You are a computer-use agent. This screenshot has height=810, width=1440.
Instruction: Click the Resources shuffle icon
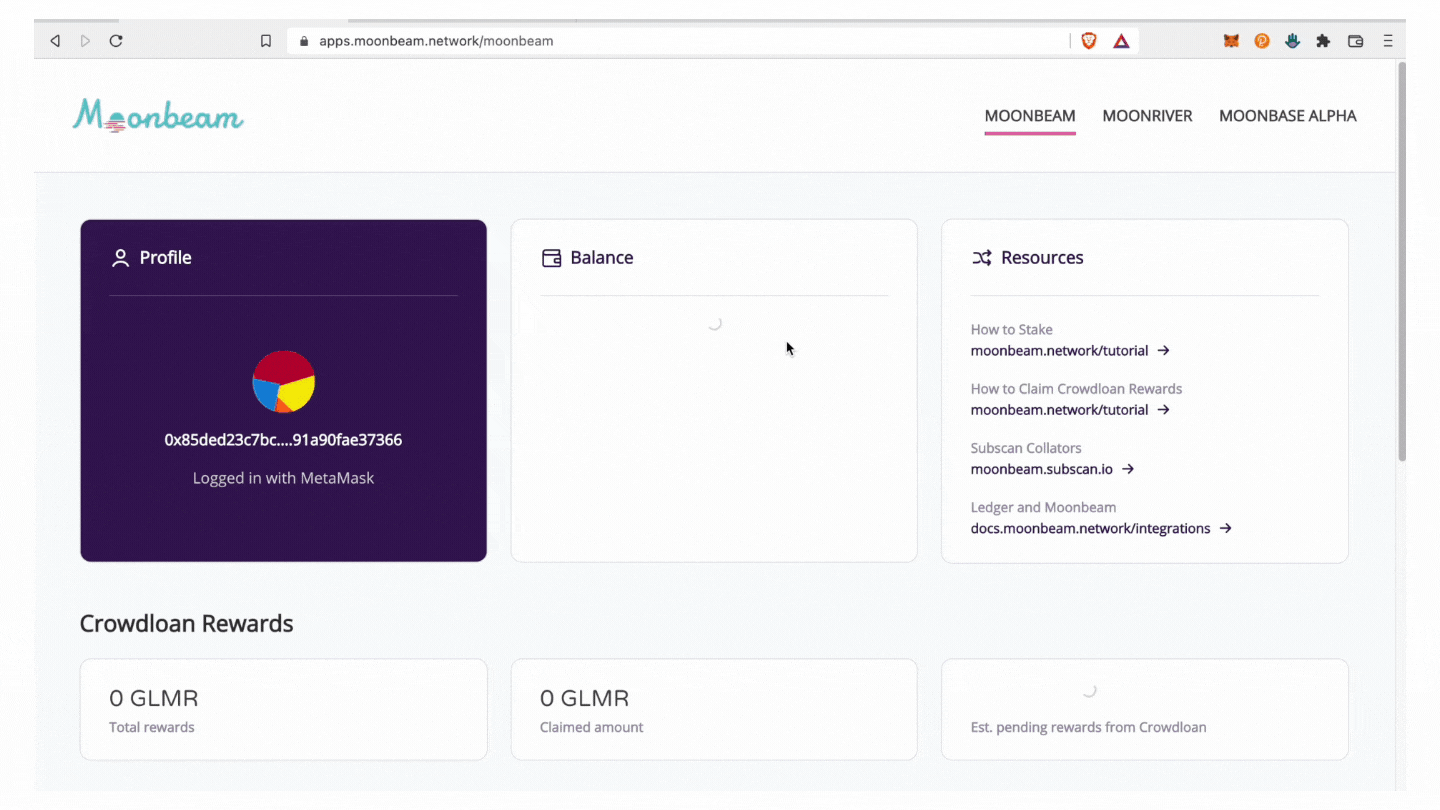[982, 258]
